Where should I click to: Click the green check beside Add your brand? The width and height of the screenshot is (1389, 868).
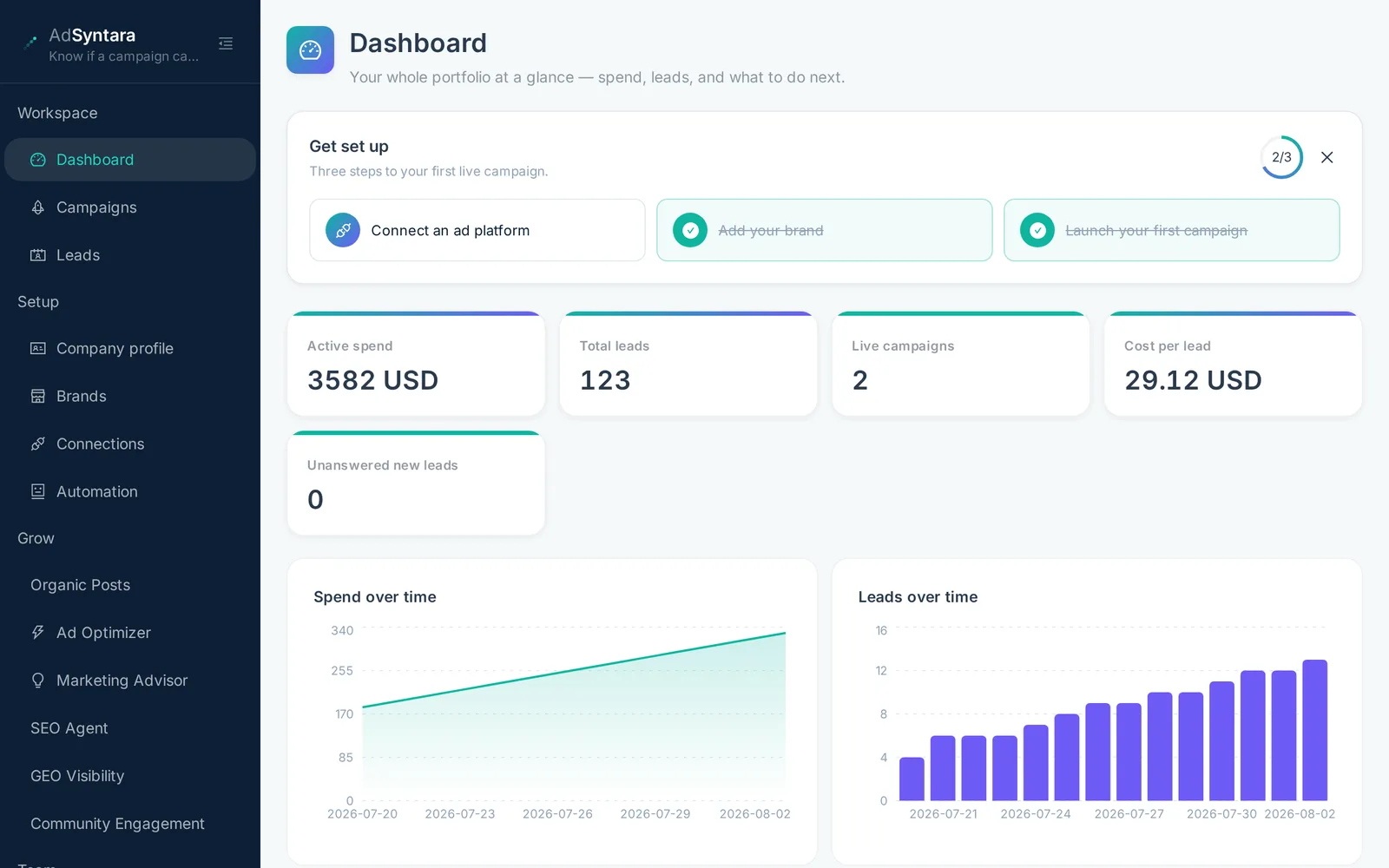[x=690, y=230]
